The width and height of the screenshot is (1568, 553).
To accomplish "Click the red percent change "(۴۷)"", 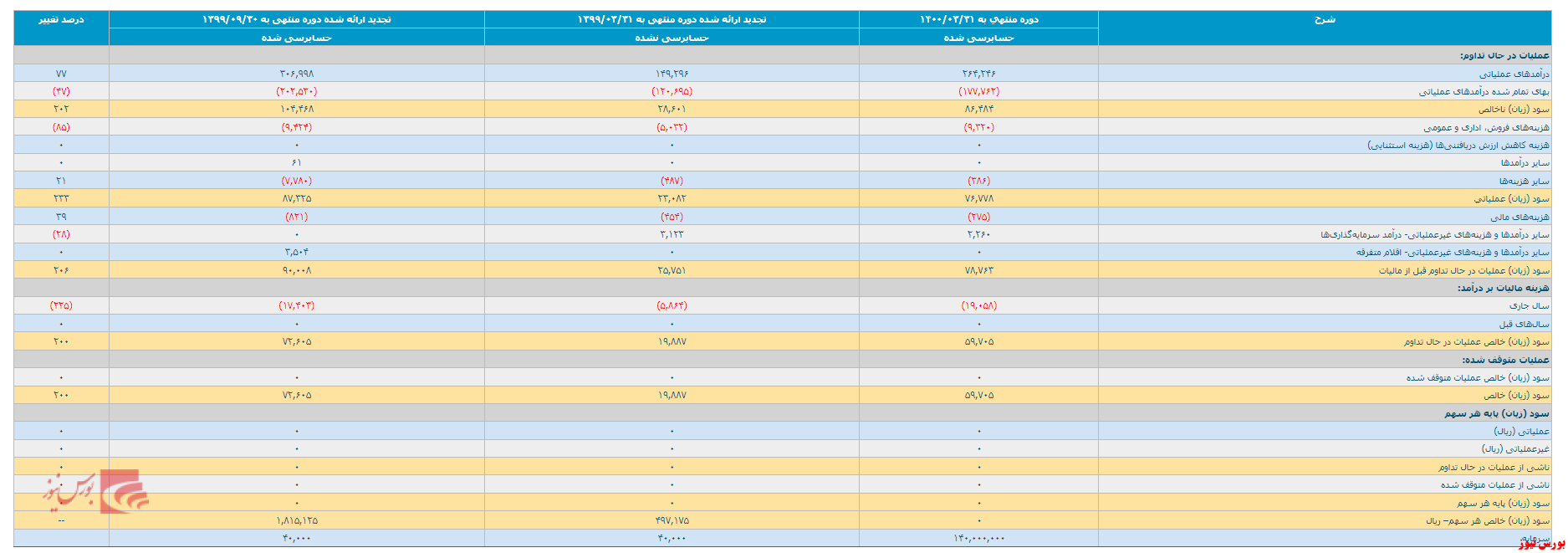I will (x=61, y=91).
